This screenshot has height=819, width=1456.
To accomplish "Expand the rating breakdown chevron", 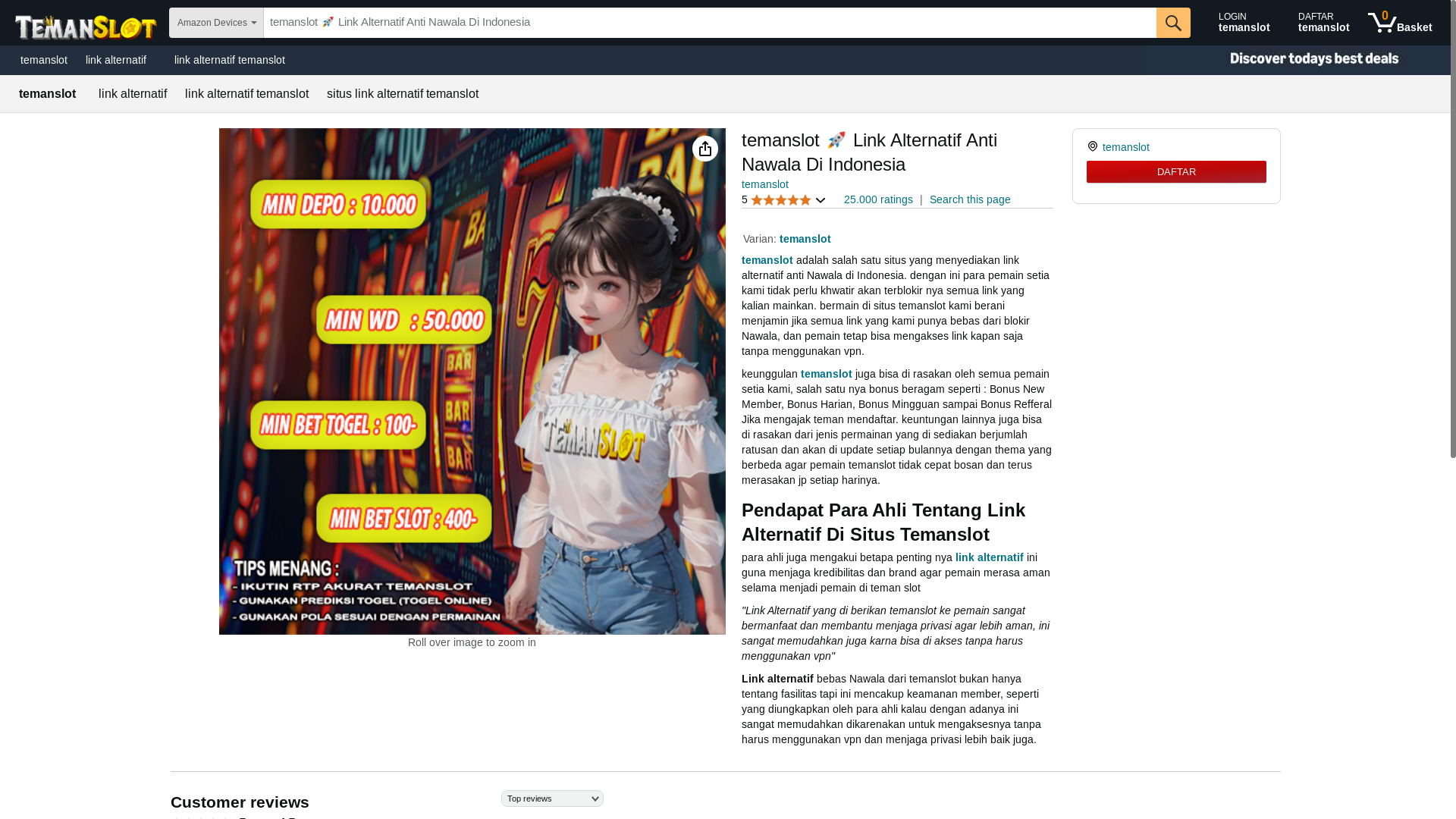I will click(821, 200).
